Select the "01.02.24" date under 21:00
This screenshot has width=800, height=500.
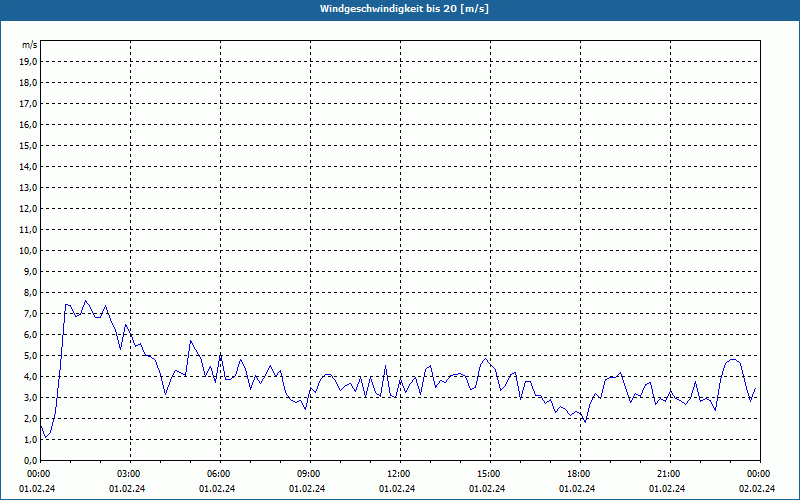(667, 489)
